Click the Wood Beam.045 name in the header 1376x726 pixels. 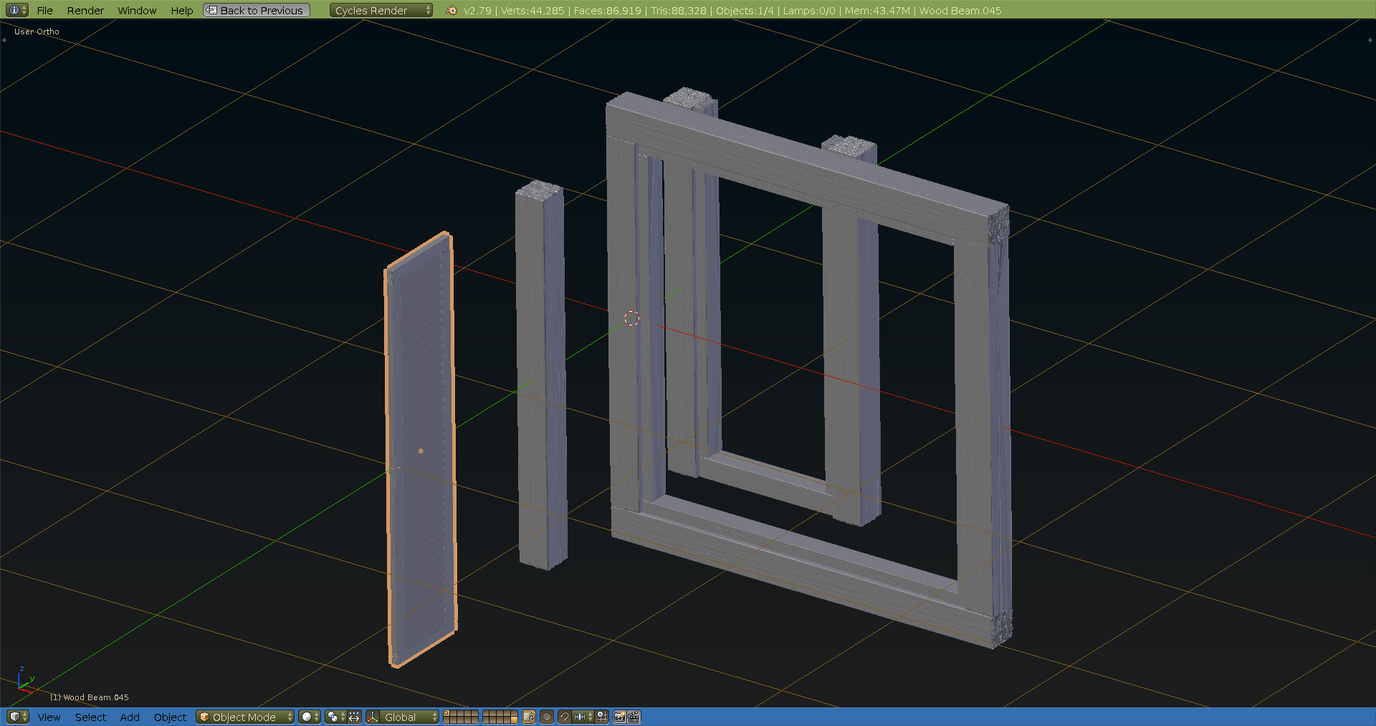pos(960,10)
